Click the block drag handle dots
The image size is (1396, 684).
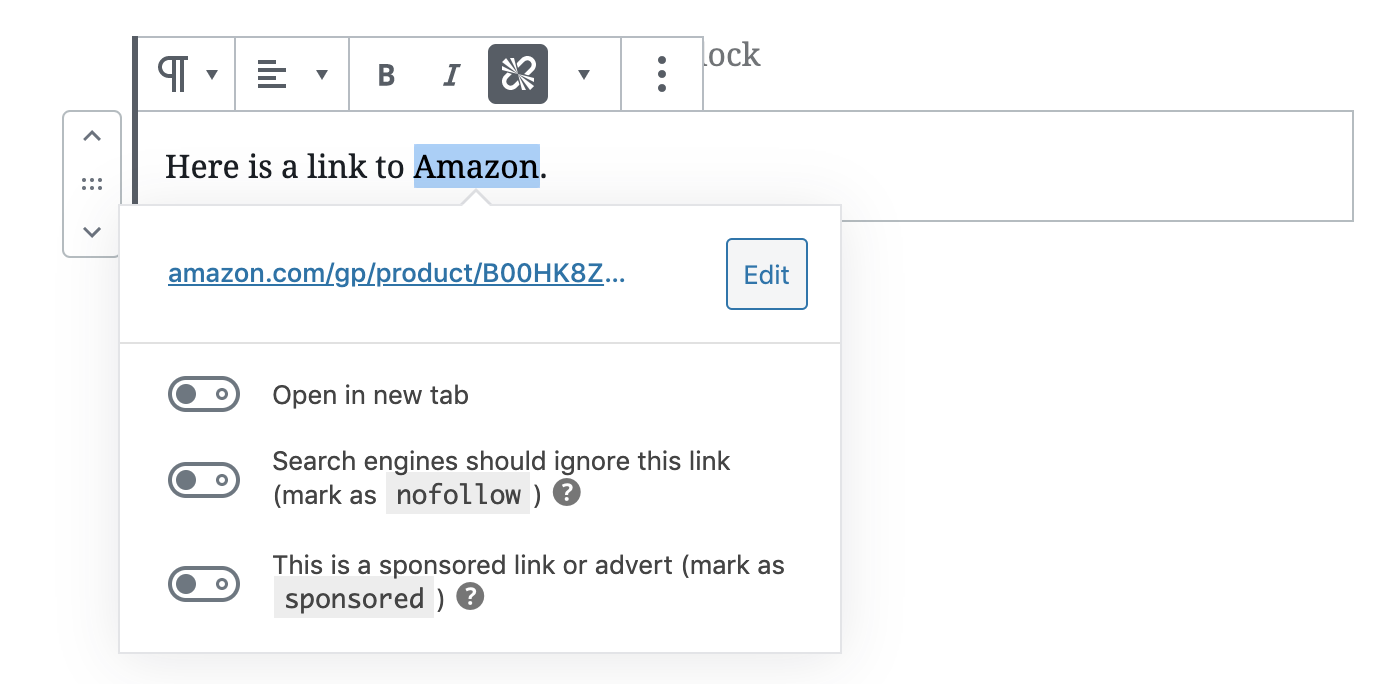point(92,184)
